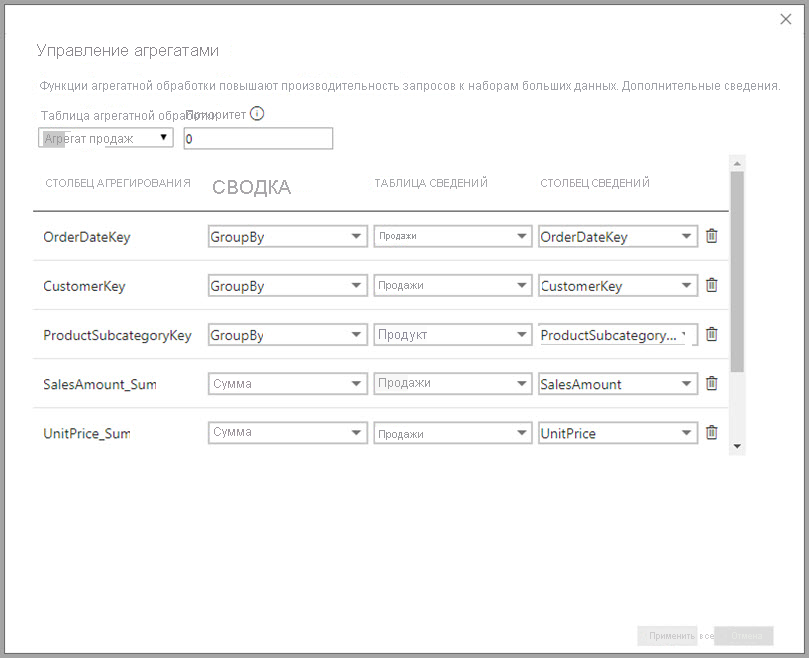Screen dimensions: 809x658
Task: Delete the CustomerKey aggregation row
Action: (x=711, y=285)
